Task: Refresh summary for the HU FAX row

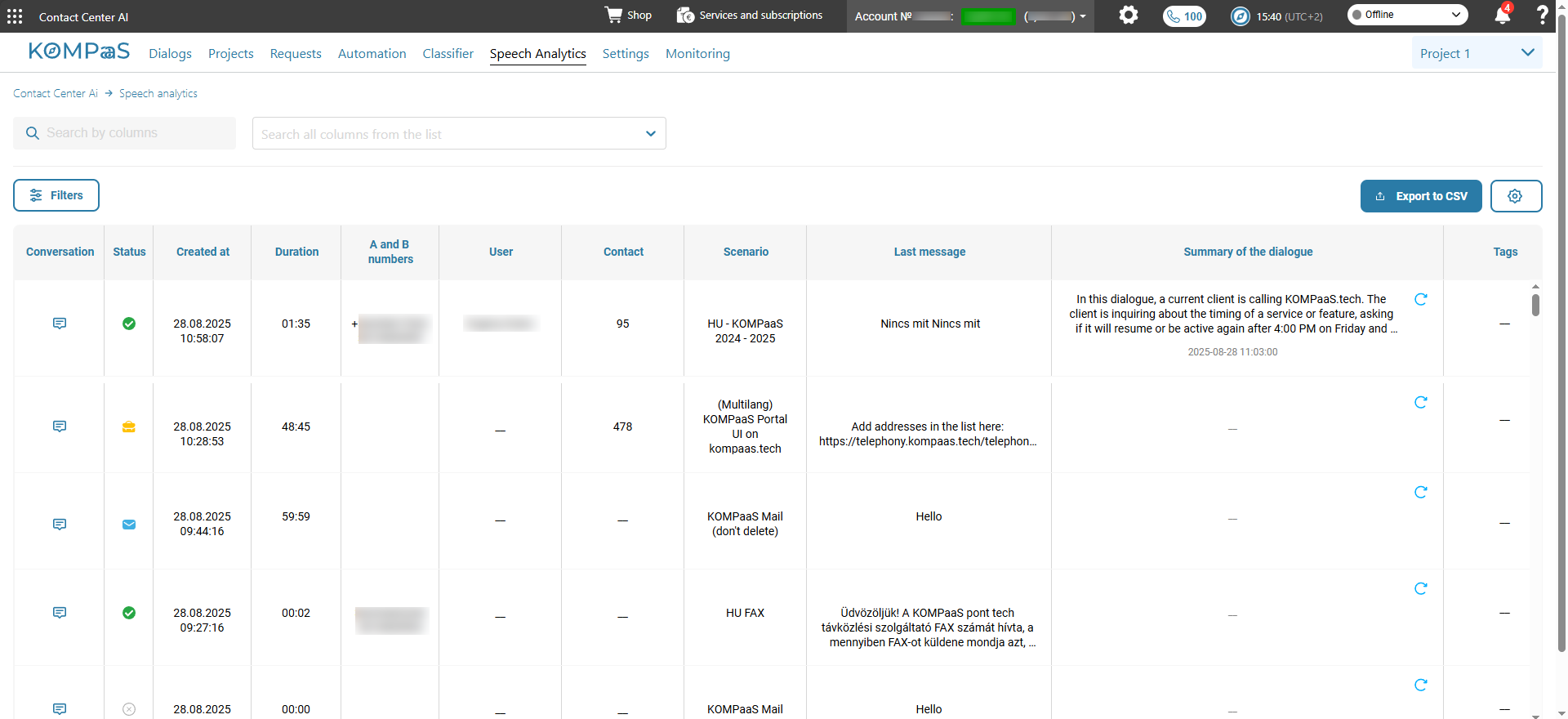Action: (x=1420, y=588)
